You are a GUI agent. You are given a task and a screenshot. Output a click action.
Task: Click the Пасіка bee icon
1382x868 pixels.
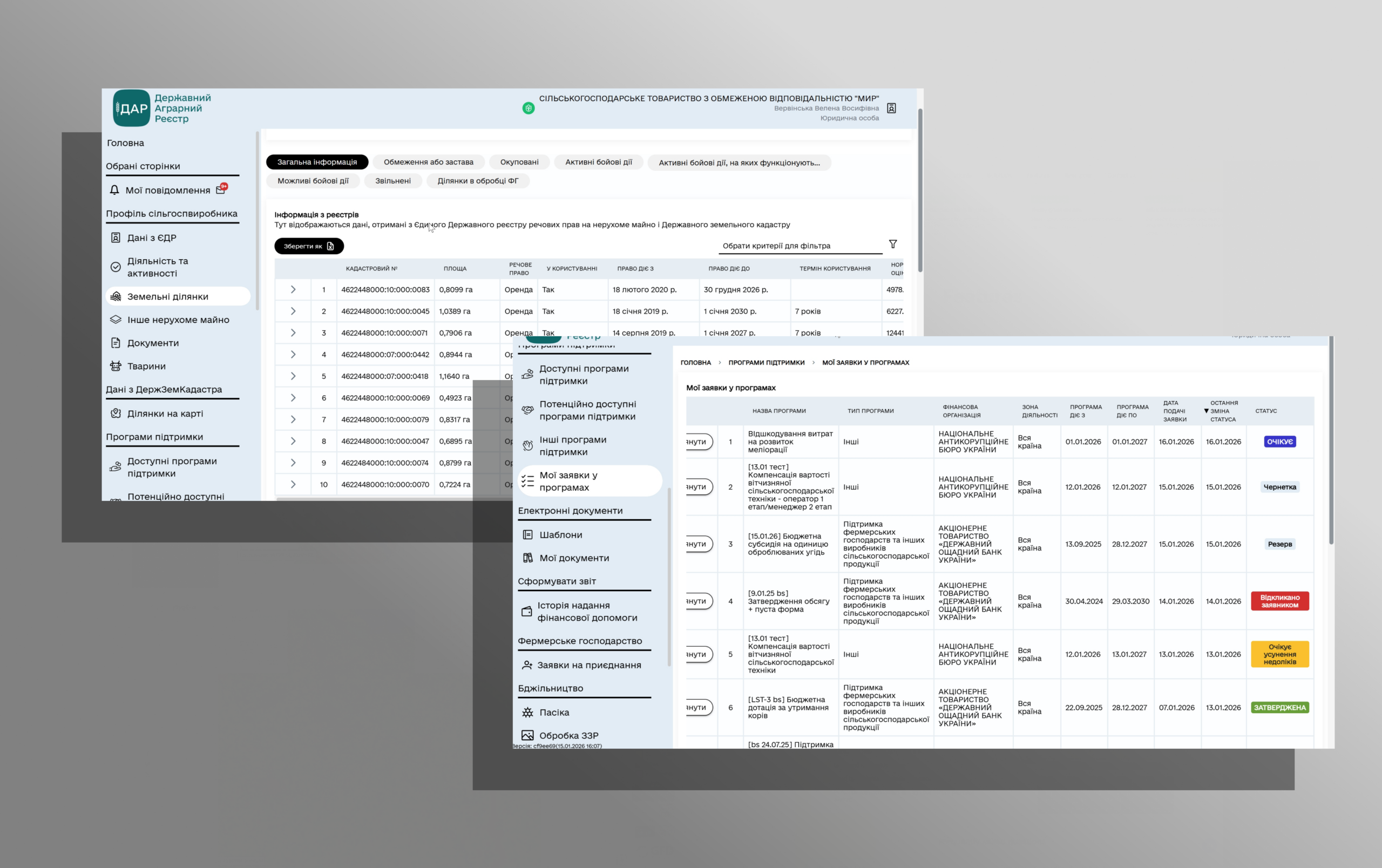click(x=527, y=713)
